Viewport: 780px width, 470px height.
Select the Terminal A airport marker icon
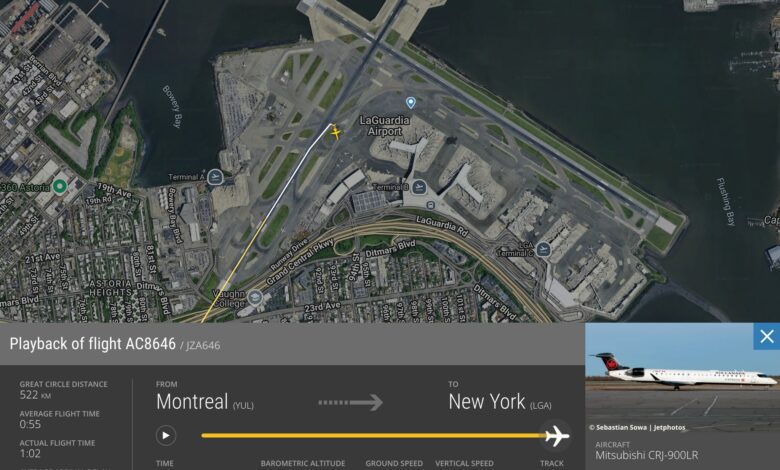pyautogui.click(x=215, y=177)
